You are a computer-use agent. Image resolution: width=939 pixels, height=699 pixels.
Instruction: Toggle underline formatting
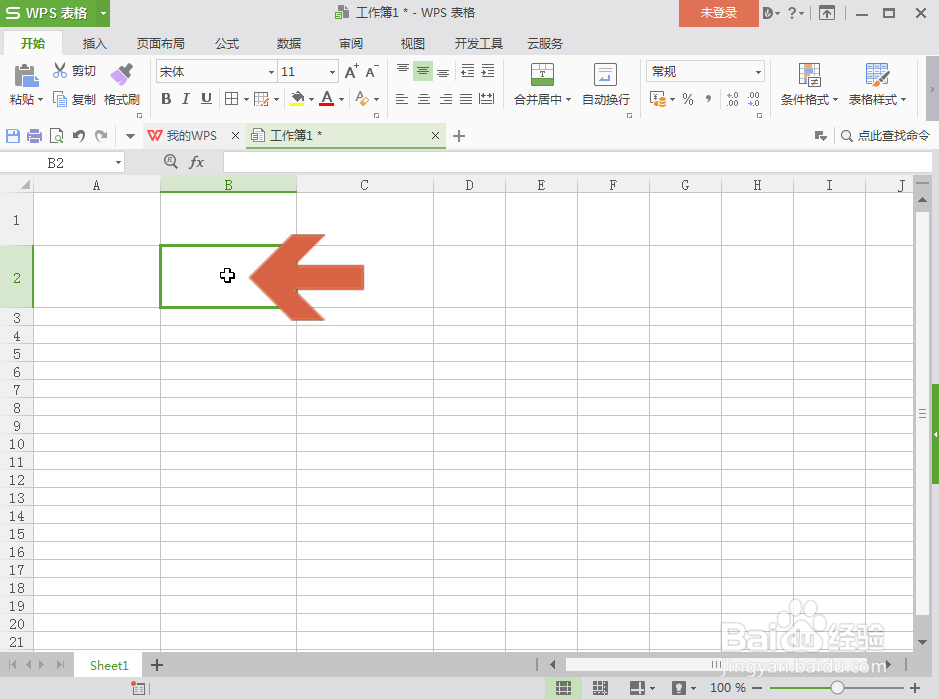click(206, 99)
